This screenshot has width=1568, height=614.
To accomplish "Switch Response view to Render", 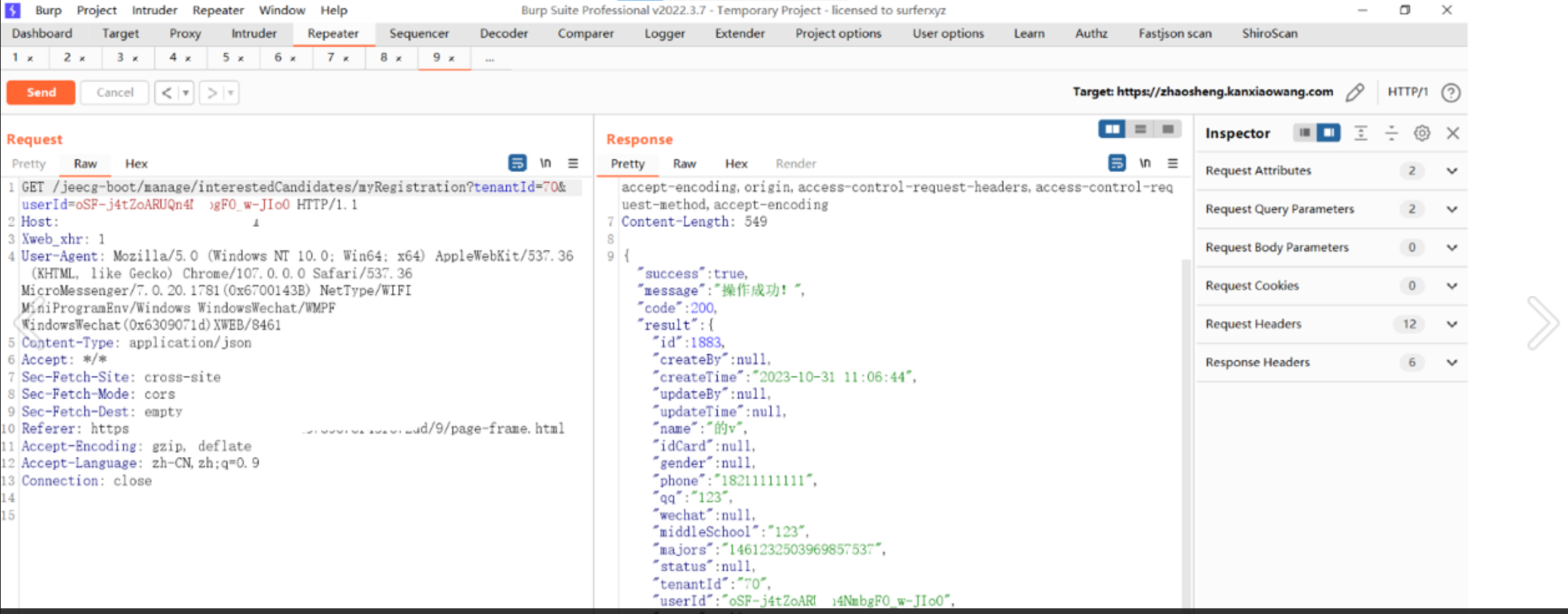I will click(x=796, y=163).
